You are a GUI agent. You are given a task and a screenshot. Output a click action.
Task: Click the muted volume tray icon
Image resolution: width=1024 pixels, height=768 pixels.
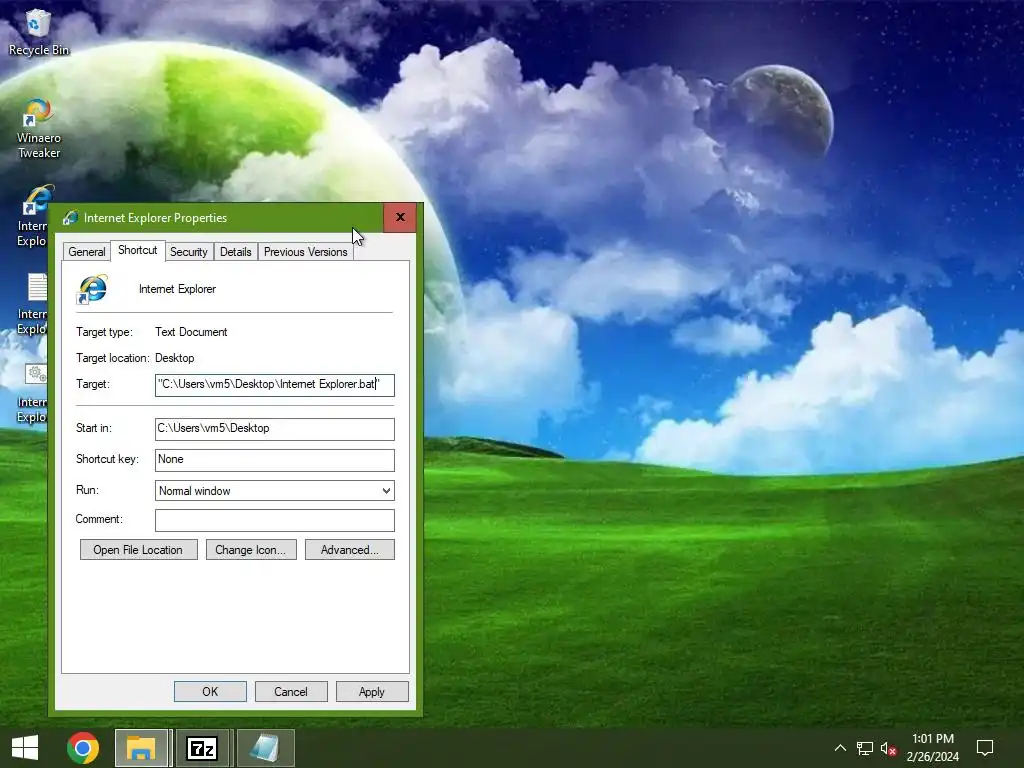pos(888,748)
